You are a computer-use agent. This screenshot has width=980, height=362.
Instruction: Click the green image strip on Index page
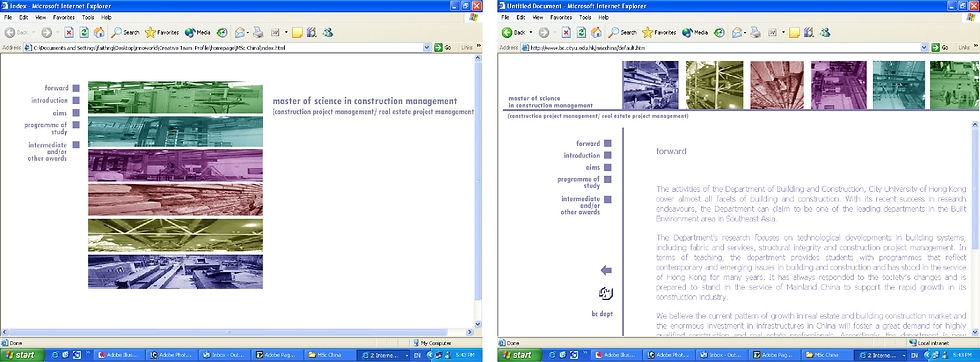pos(175,98)
